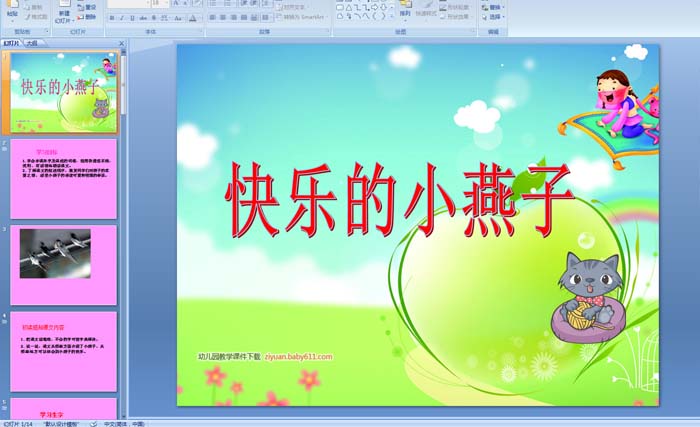Click the Select (选择) button
The image size is (700, 427).
coord(493,17)
